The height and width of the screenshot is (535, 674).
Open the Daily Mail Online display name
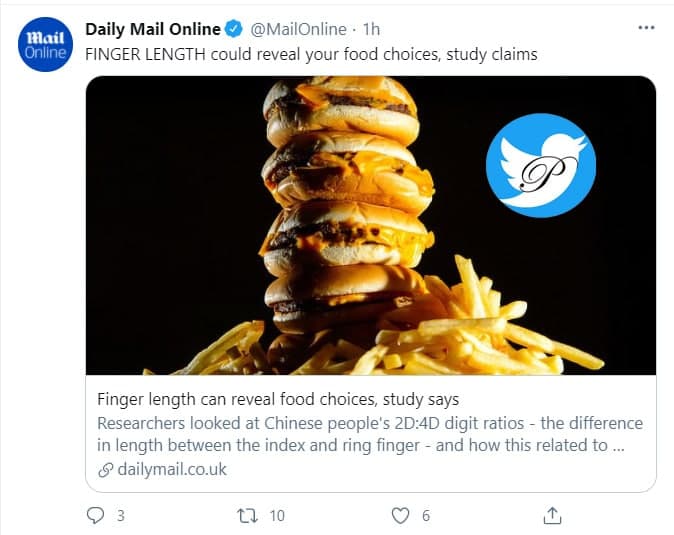[153, 29]
